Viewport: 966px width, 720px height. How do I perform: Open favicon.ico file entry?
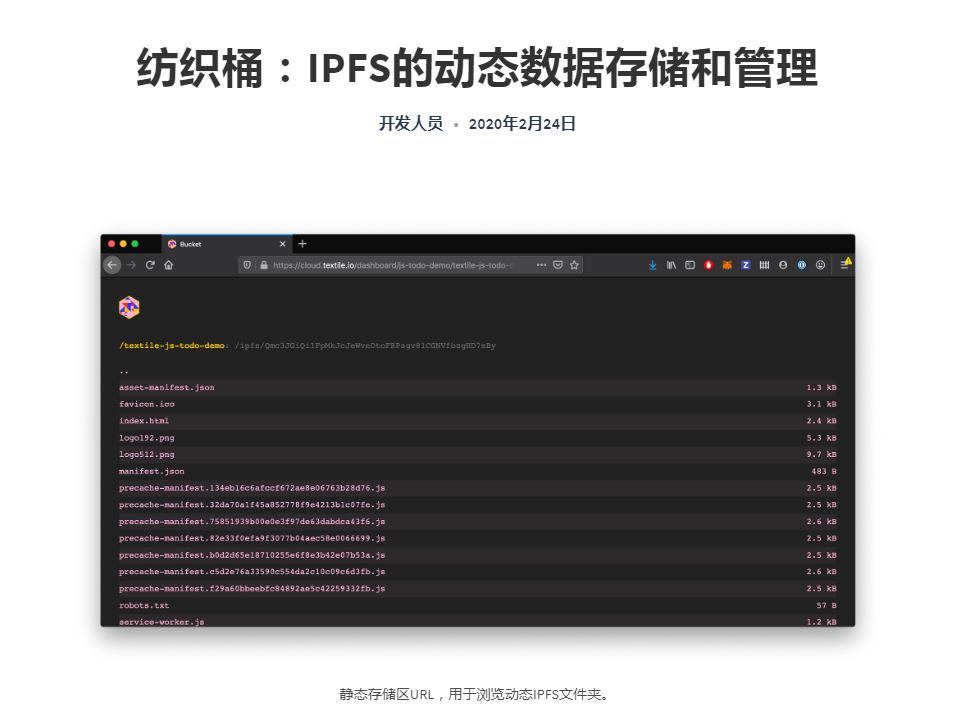pyautogui.click(x=147, y=404)
